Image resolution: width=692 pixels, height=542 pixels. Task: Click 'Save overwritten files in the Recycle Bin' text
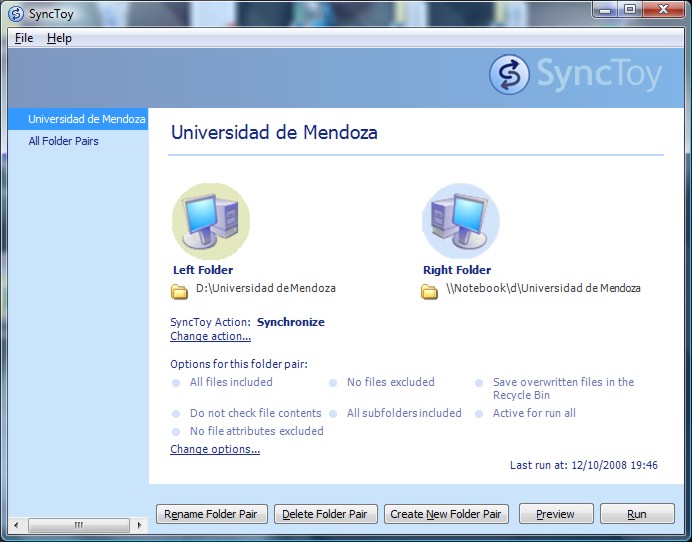563,388
